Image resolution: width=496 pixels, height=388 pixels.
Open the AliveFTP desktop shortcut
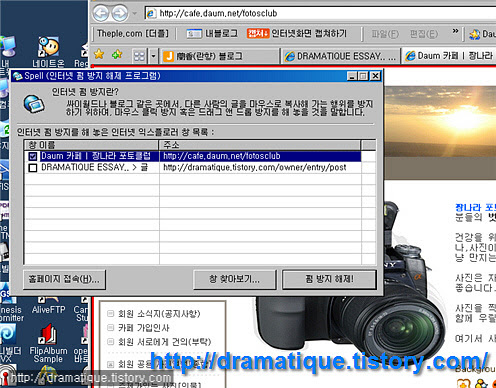pyautogui.click(x=48, y=305)
